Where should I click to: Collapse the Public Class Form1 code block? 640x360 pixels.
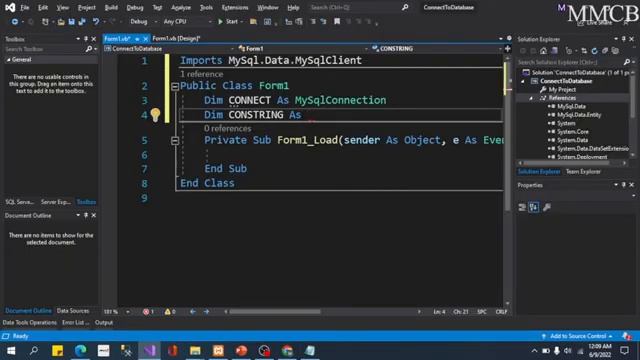tap(175, 86)
